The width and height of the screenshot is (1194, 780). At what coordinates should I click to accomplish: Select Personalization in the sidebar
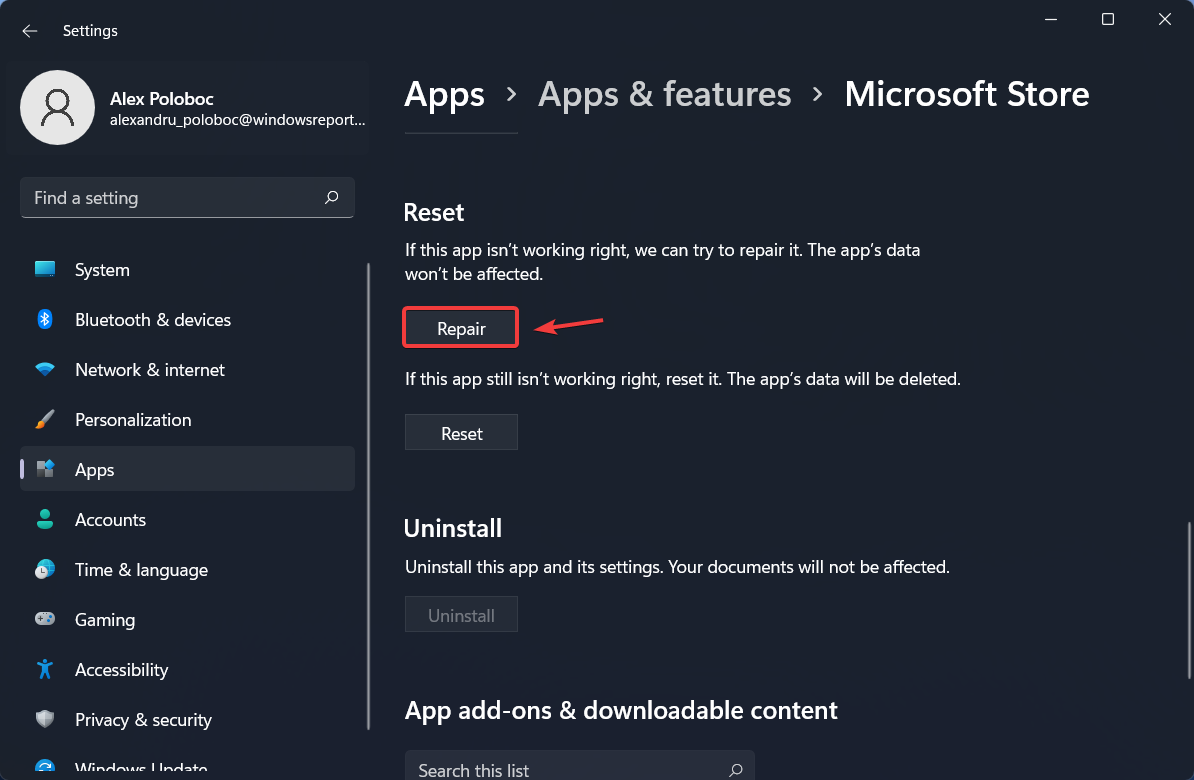187,420
